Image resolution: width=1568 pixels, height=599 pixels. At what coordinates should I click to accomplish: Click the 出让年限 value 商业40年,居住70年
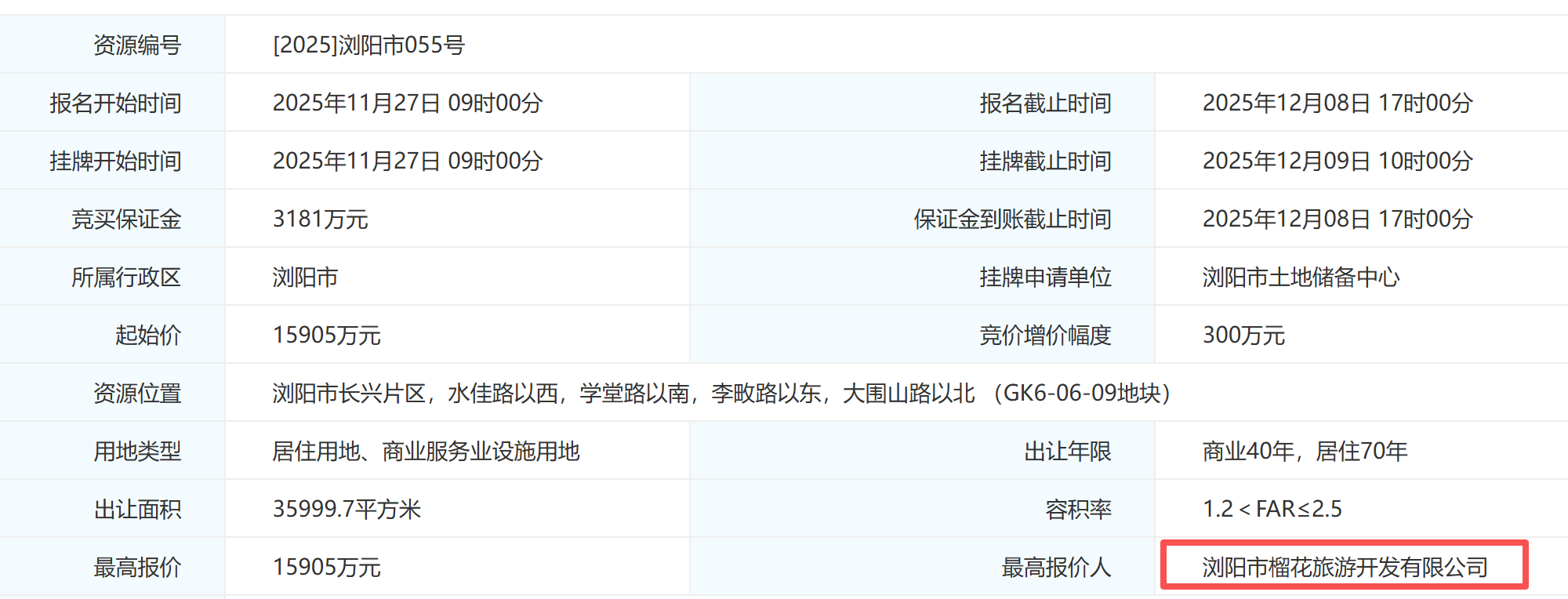click(x=1305, y=451)
